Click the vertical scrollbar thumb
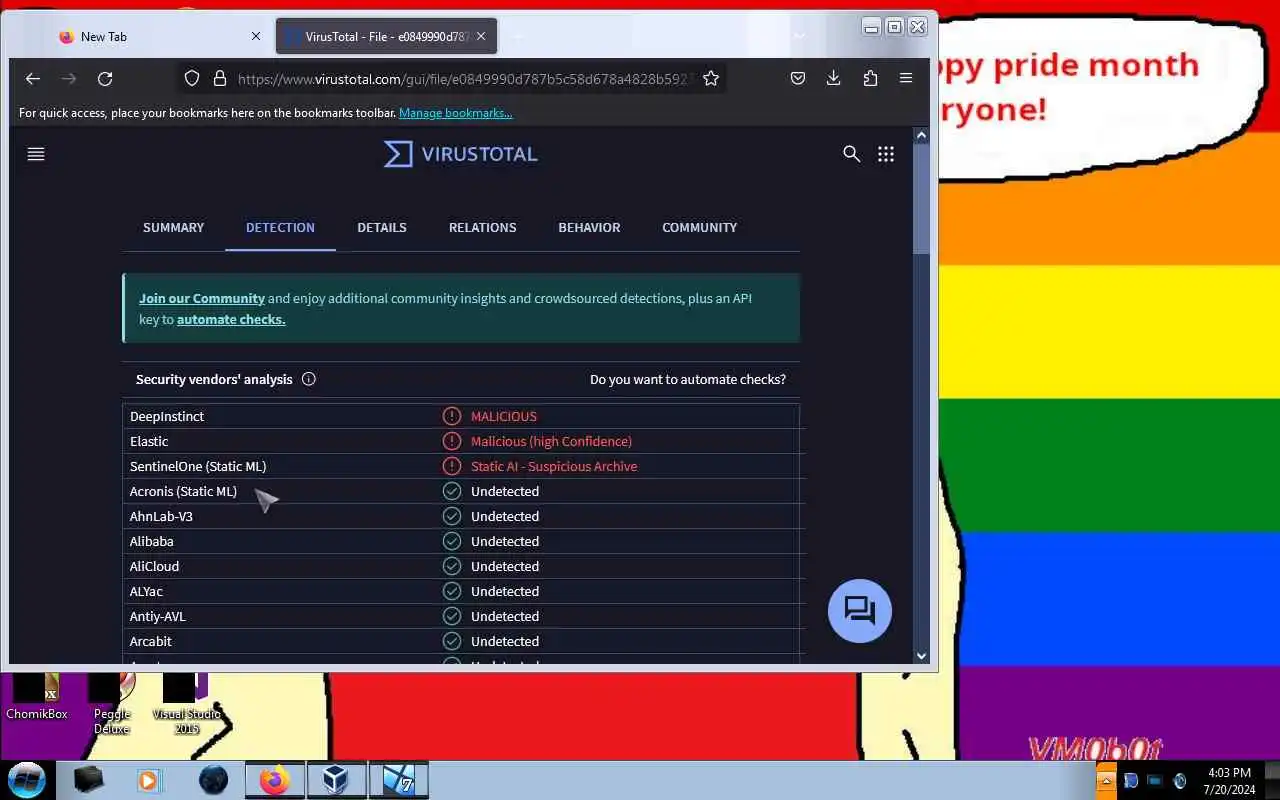The width and height of the screenshot is (1280, 800). pyautogui.click(x=921, y=200)
